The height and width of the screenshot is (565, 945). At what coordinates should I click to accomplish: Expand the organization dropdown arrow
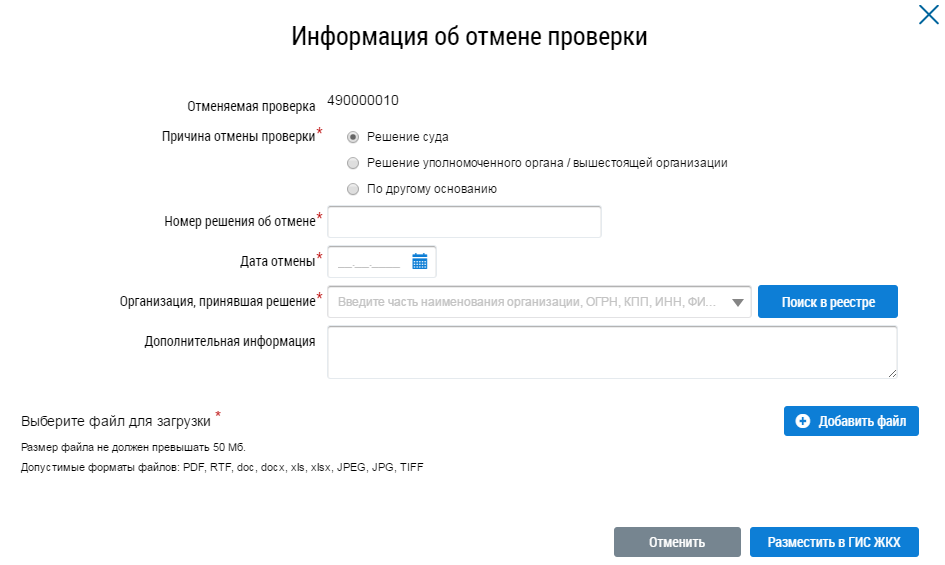click(738, 302)
